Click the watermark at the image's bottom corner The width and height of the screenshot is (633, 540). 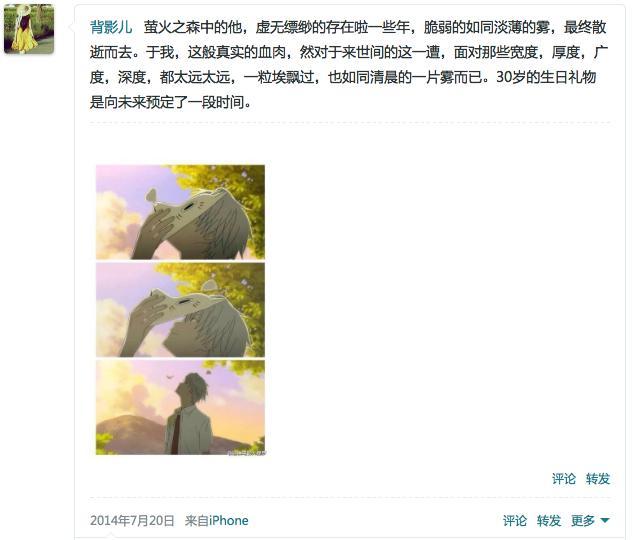coord(247,452)
